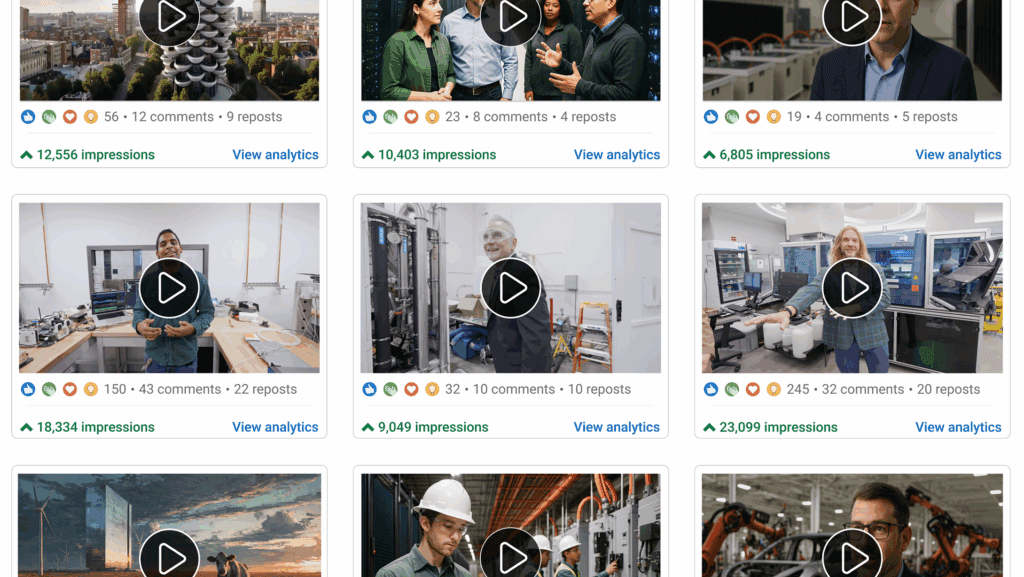Click the like reaction icon on the 150-reaction post

(x=28, y=389)
